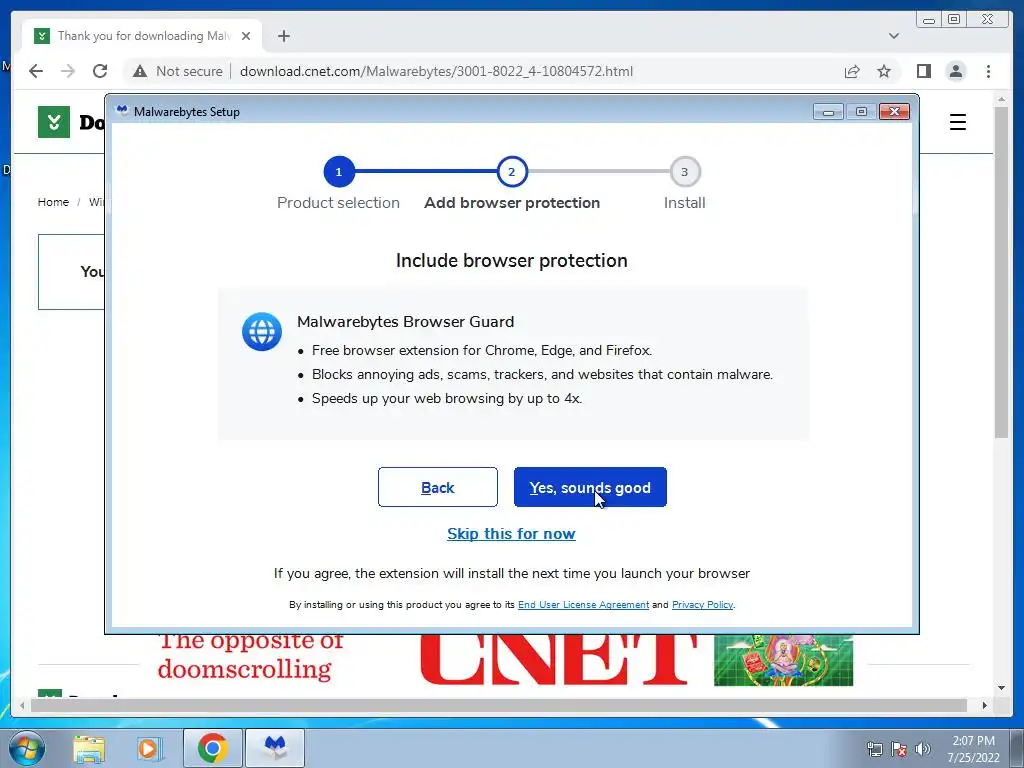
Task: Open the Windows Start menu
Action: pyautogui.click(x=25, y=748)
